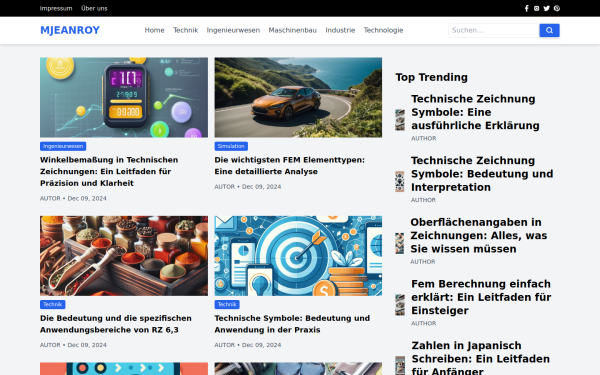
Task: Click AUTHOR label under 'Fem Berechnung' item
Action: coord(424,323)
